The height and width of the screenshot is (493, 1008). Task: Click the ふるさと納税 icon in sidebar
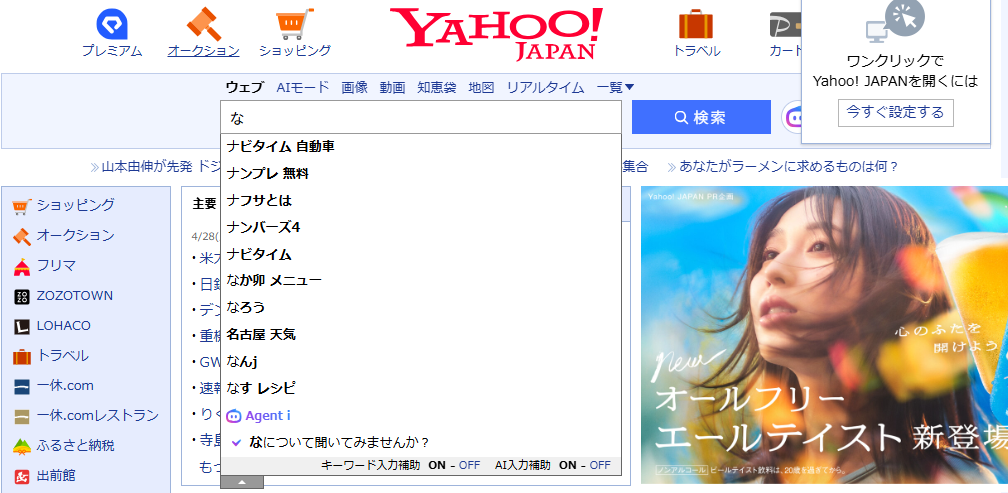pos(22,446)
